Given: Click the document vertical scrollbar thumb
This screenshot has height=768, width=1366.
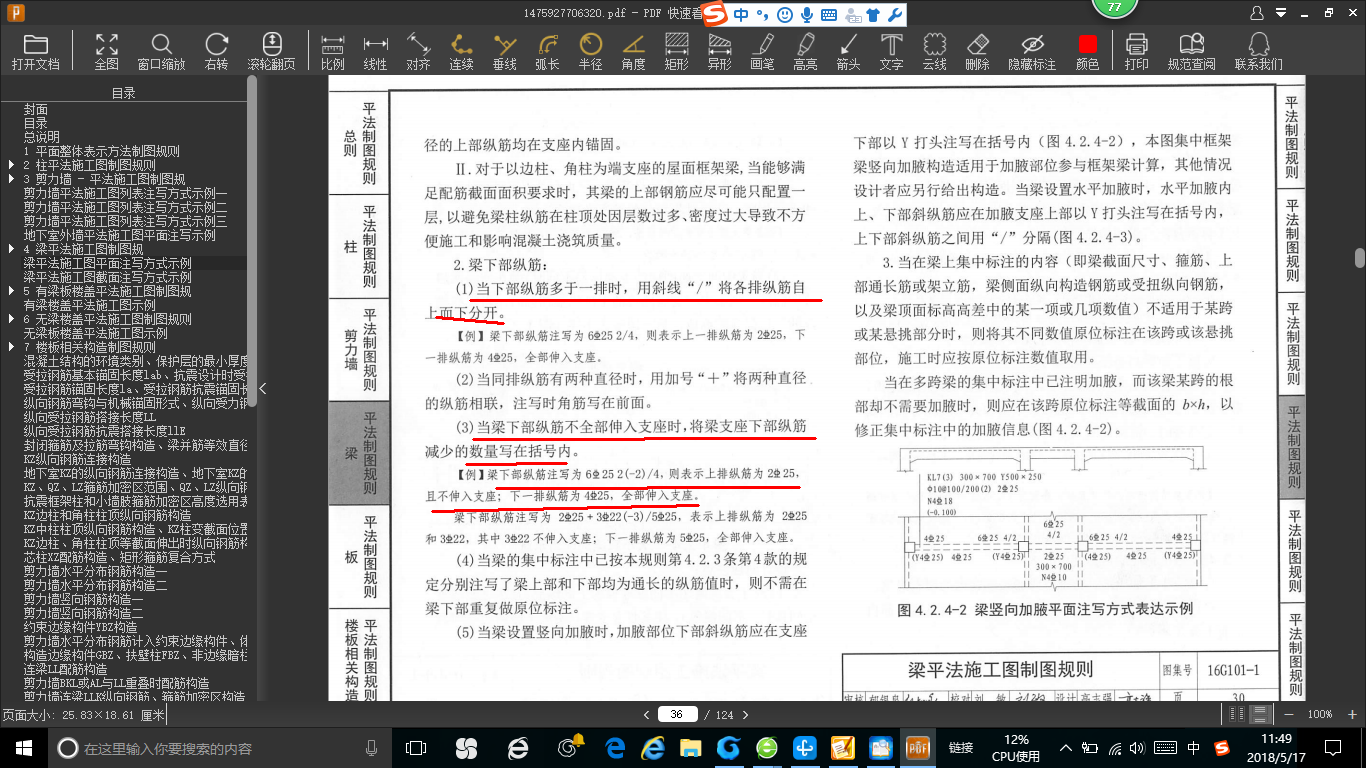Looking at the screenshot, I should pyautogui.click(x=1360, y=258).
